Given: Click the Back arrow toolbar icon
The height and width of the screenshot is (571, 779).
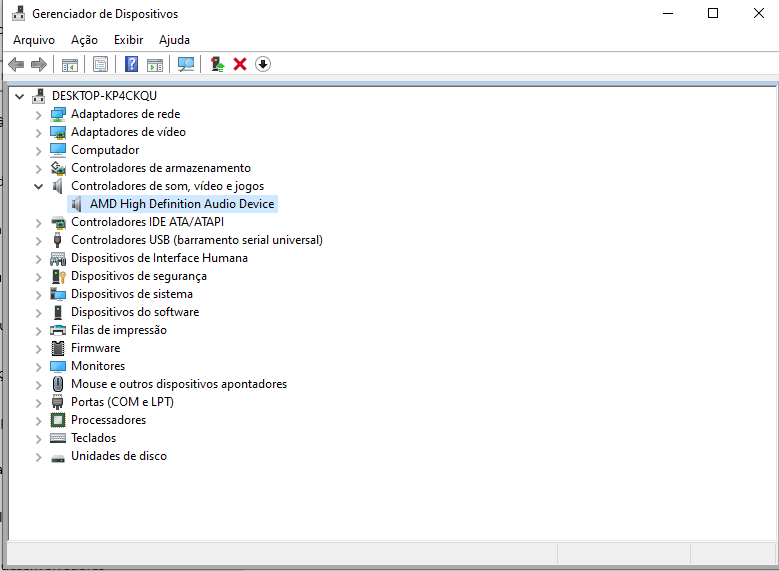Looking at the screenshot, I should point(16,64).
